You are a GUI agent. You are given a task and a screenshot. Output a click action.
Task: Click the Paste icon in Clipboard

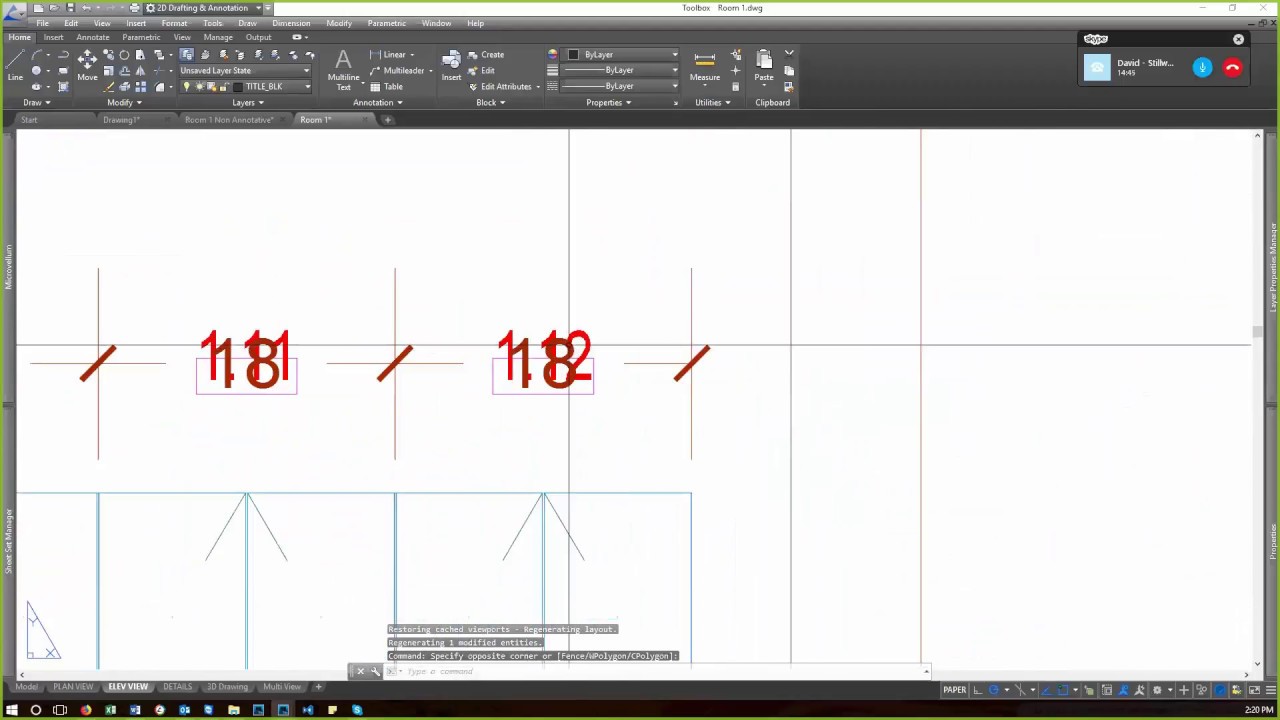pos(764,66)
